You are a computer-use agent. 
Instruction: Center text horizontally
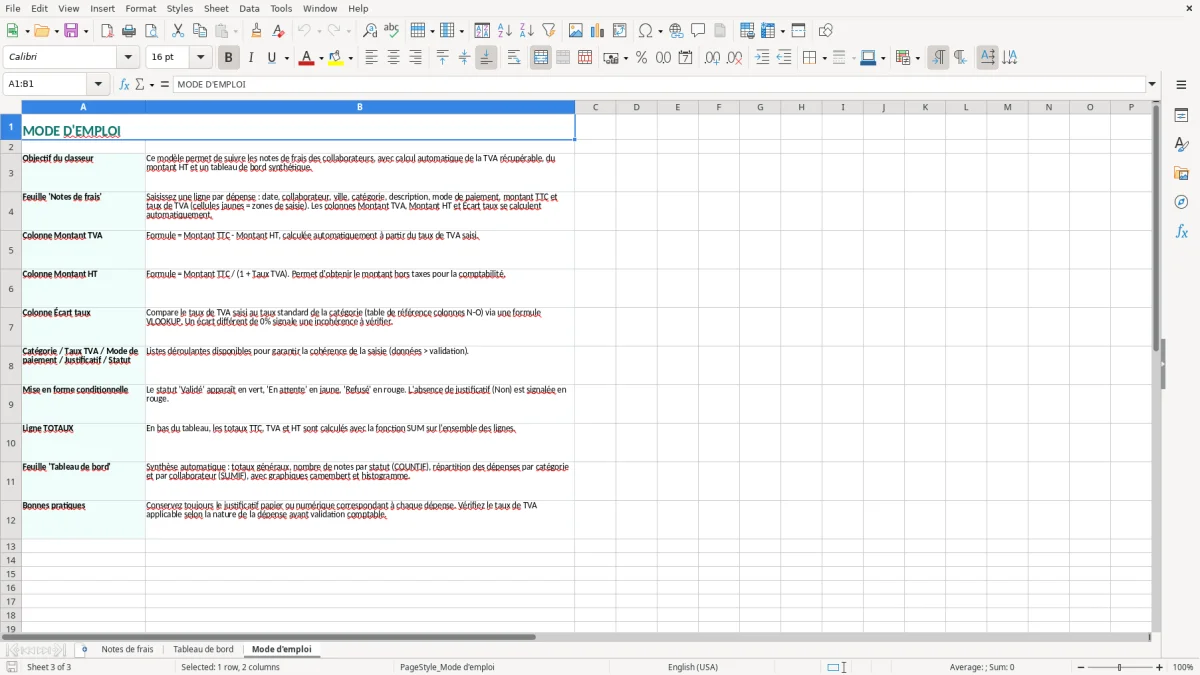(x=393, y=58)
